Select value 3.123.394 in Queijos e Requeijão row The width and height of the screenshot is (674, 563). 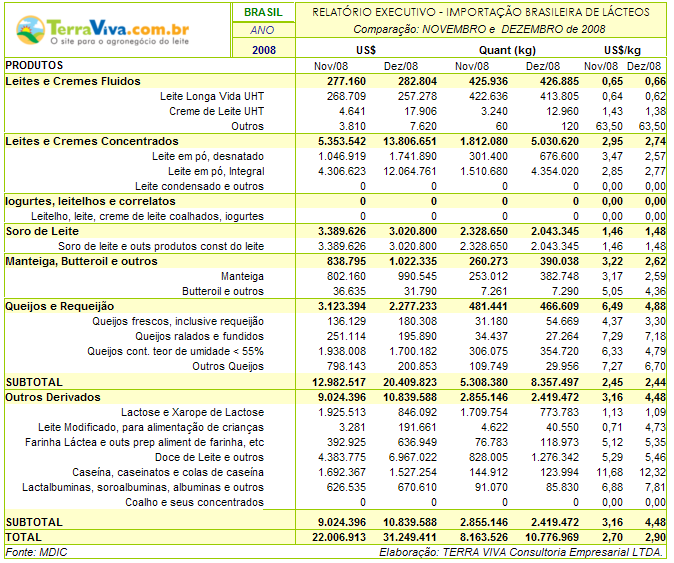click(342, 306)
